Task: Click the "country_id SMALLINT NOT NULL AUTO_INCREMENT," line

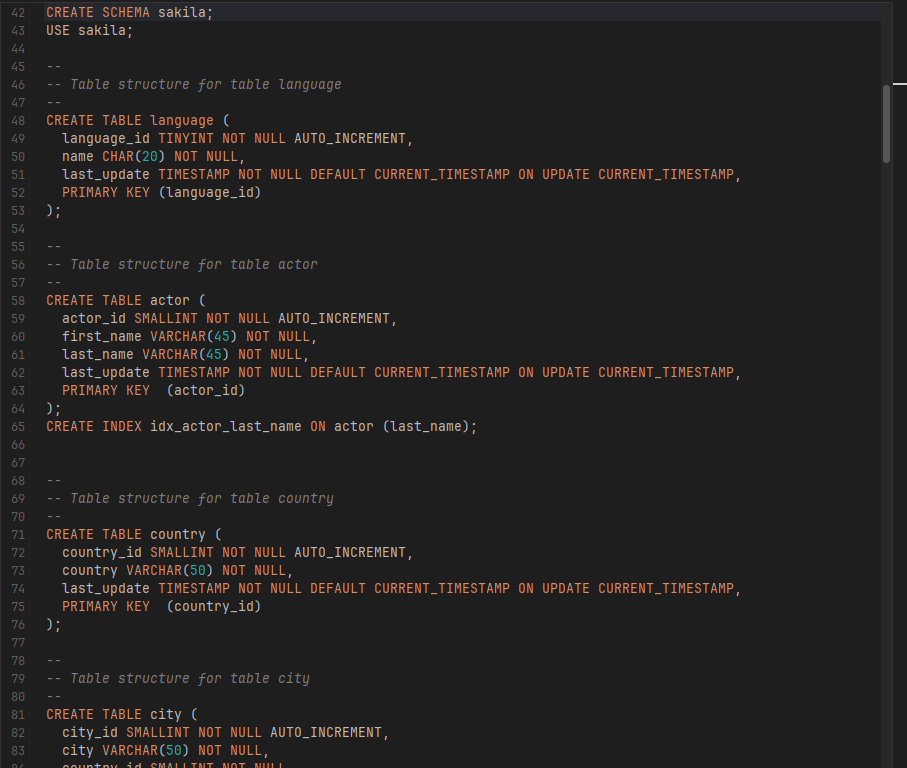Action: tap(238, 552)
